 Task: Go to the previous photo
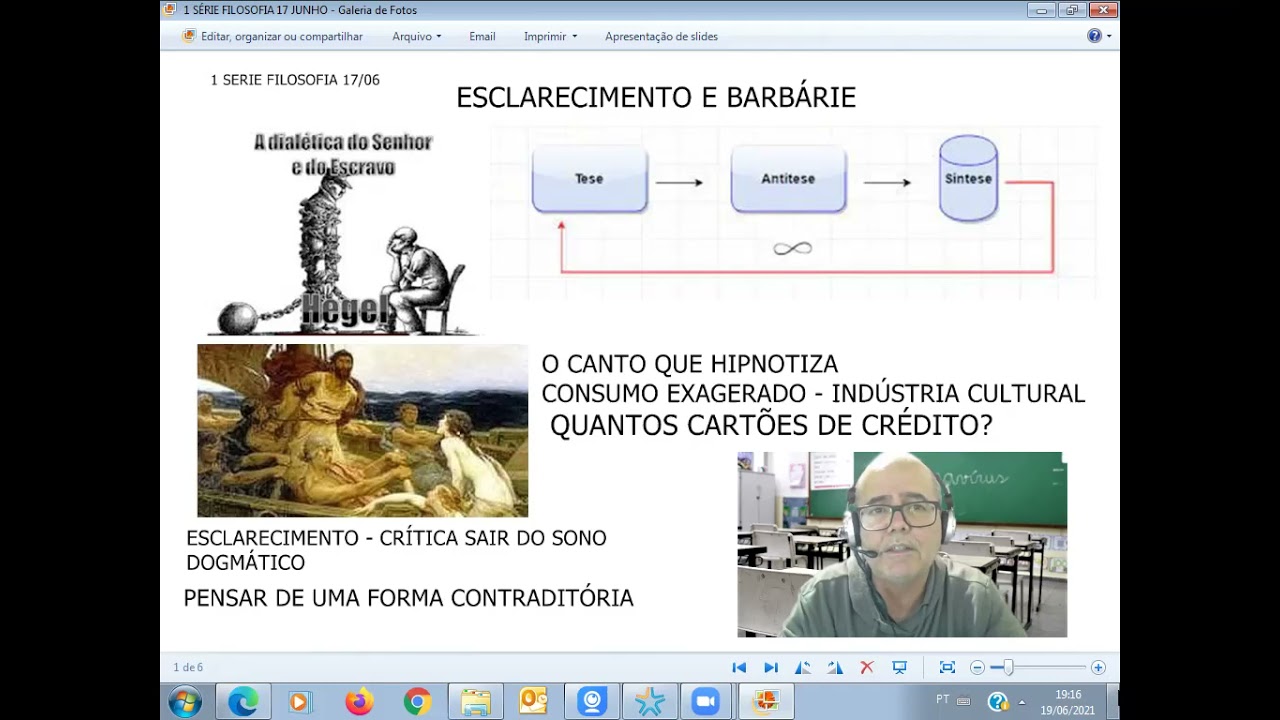click(739, 667)
